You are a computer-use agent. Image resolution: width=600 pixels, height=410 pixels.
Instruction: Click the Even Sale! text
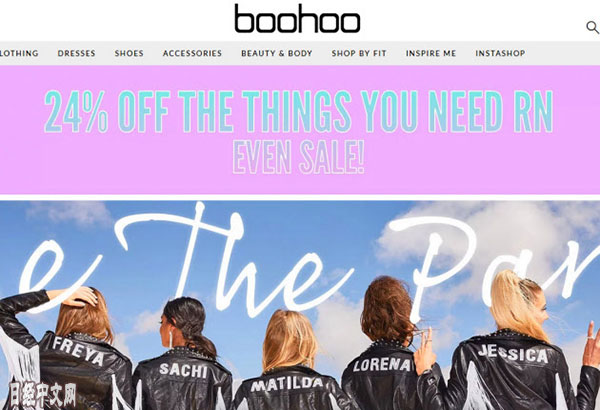point(298,157)
